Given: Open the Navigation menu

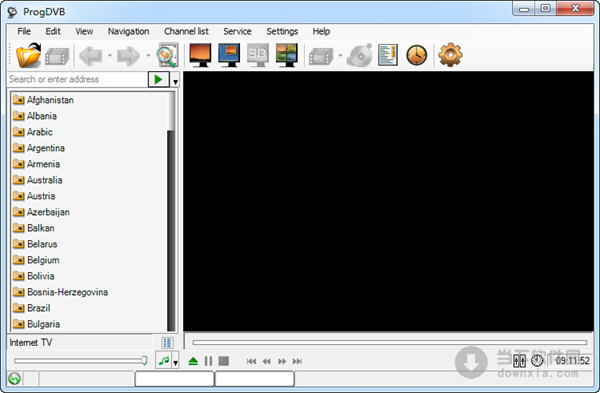Looking at the screenshot, I should (128, 31).
